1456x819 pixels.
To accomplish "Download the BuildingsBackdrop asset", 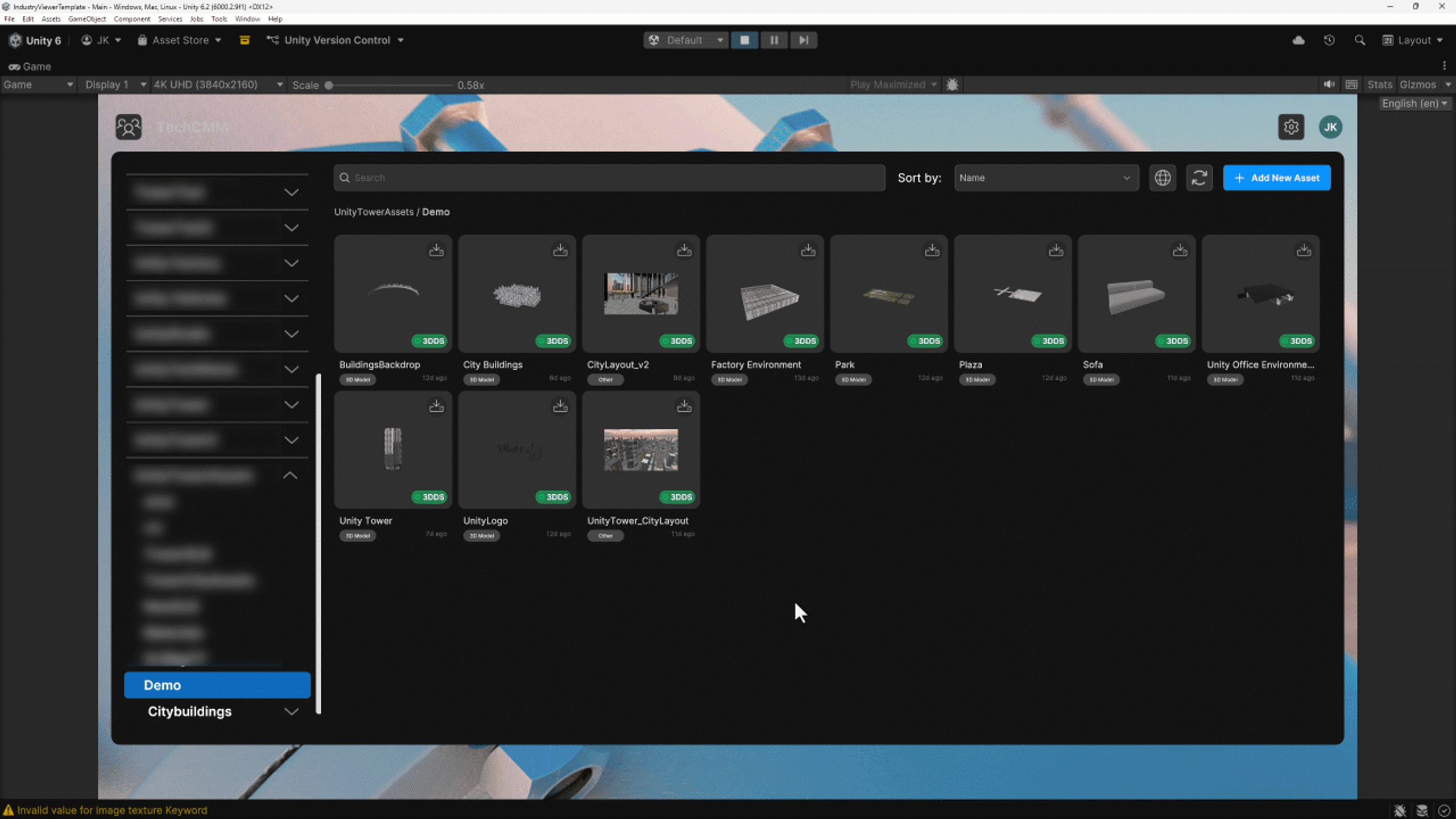I will 436,250.
